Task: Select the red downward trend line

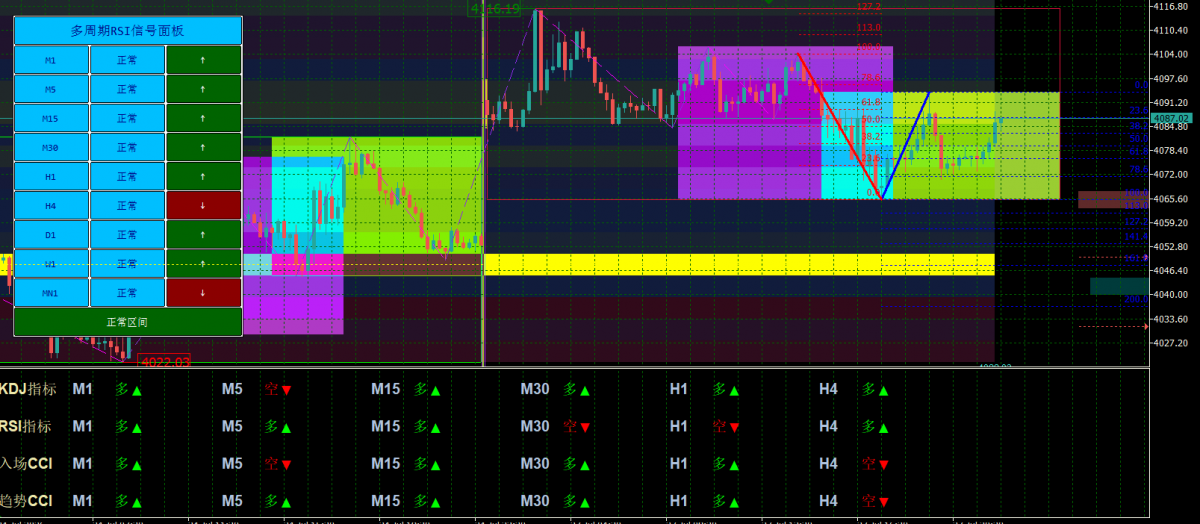Action: 840,126
